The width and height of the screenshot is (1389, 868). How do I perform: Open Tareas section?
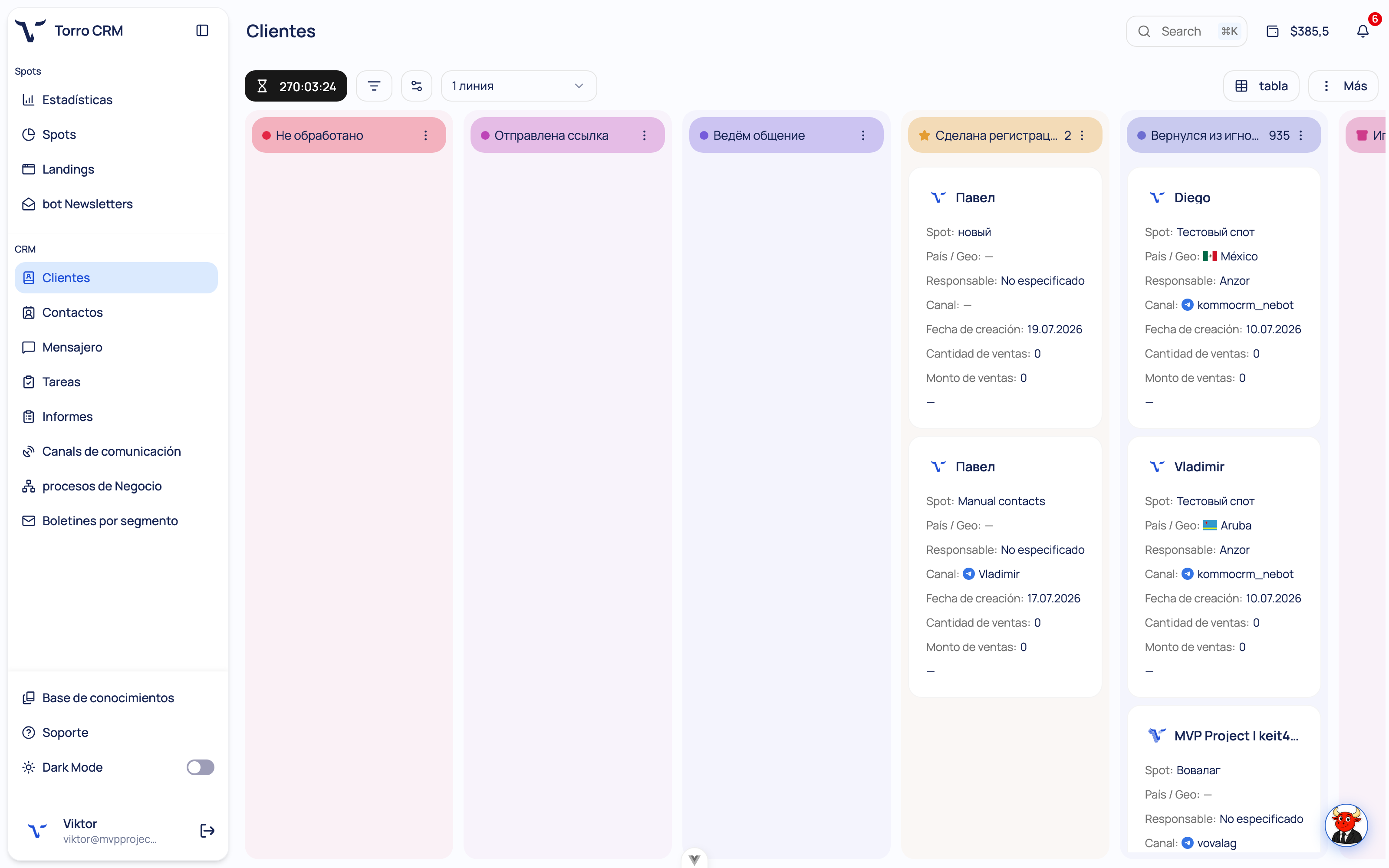(x=116, y=382)
